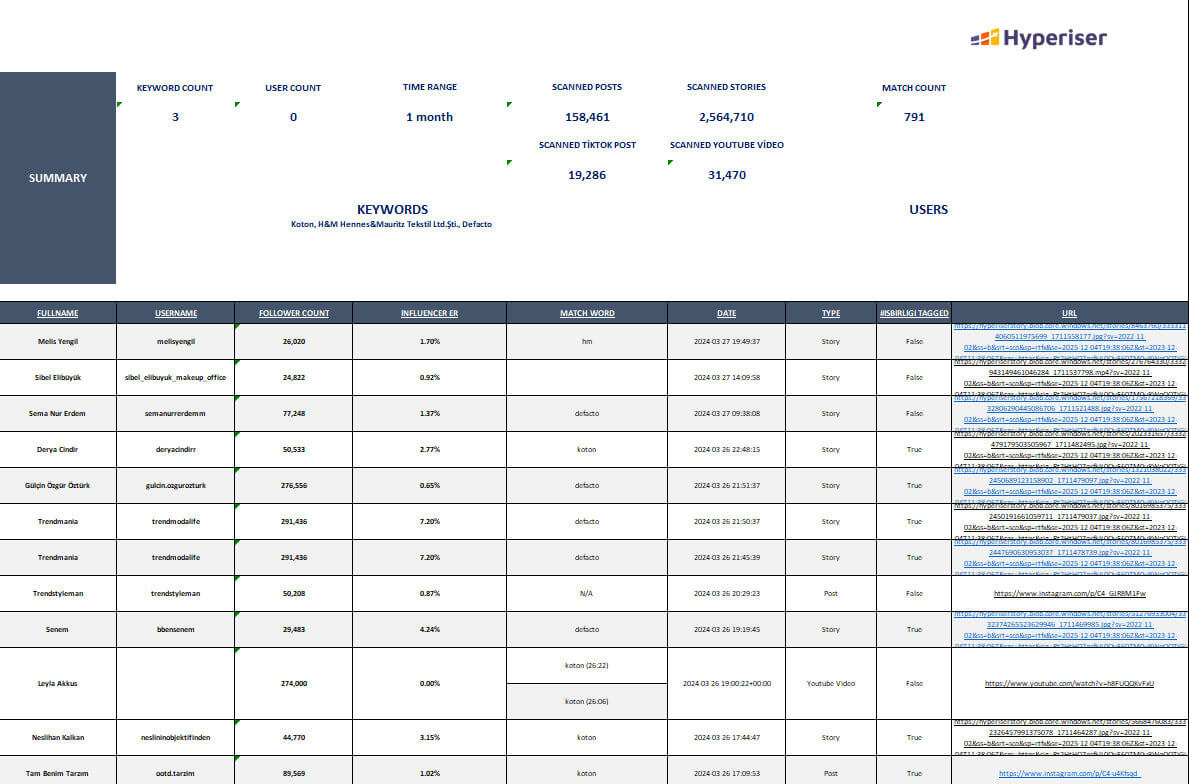The width and height of the screenshot is (1189, 784).
Task: Select the FOLLOWER COUNT column header
Action: pos(293,313)
